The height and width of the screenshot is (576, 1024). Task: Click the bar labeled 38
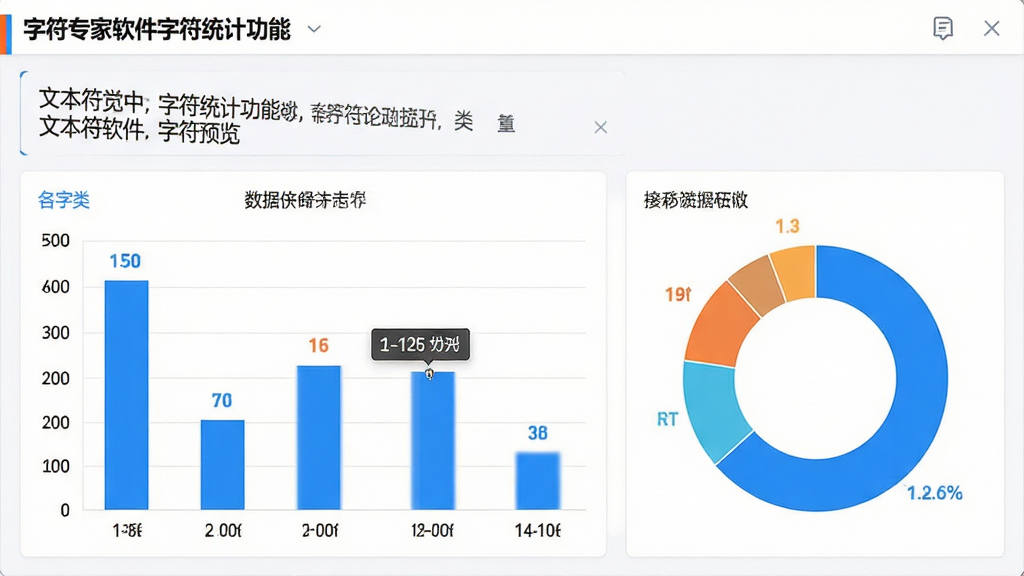pos(537,481)
